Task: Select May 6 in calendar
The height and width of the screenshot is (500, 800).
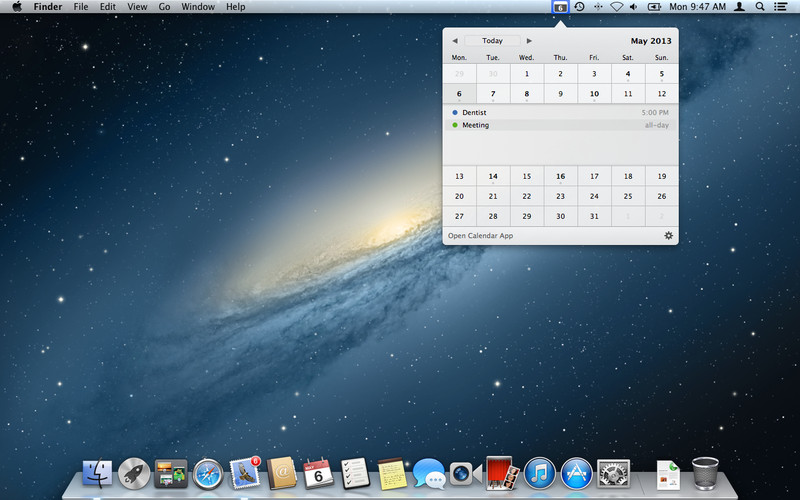Action: coord(459,94)
